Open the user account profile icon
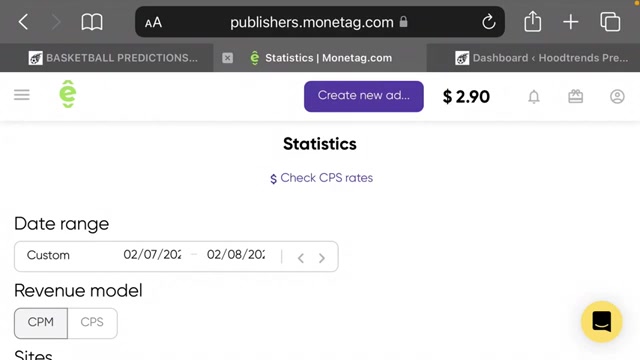Image resolution: width=640 pixels, height=360 pixels. [617, 96]
